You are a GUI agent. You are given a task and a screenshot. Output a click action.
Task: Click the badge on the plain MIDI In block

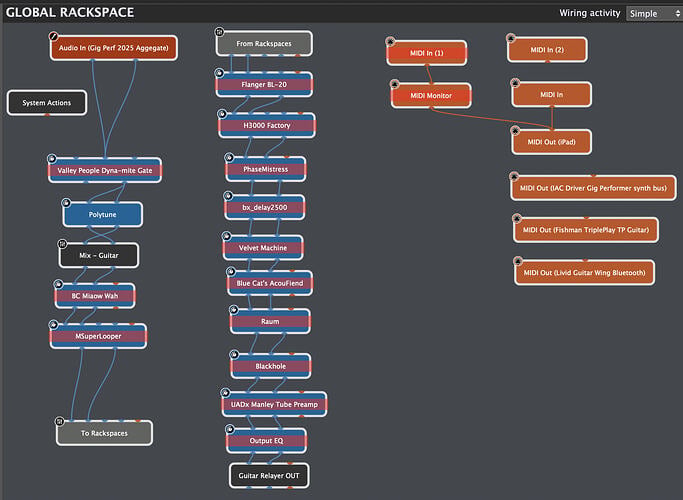coord(515,83)
